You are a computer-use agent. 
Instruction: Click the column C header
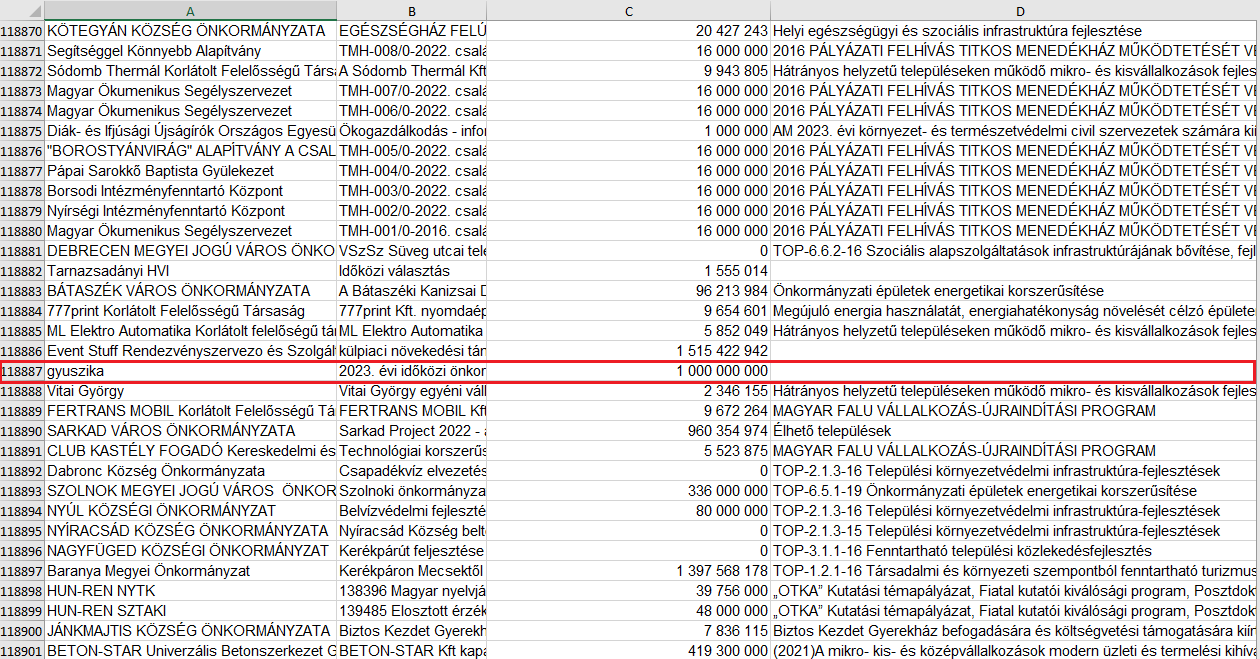[628, 10]
